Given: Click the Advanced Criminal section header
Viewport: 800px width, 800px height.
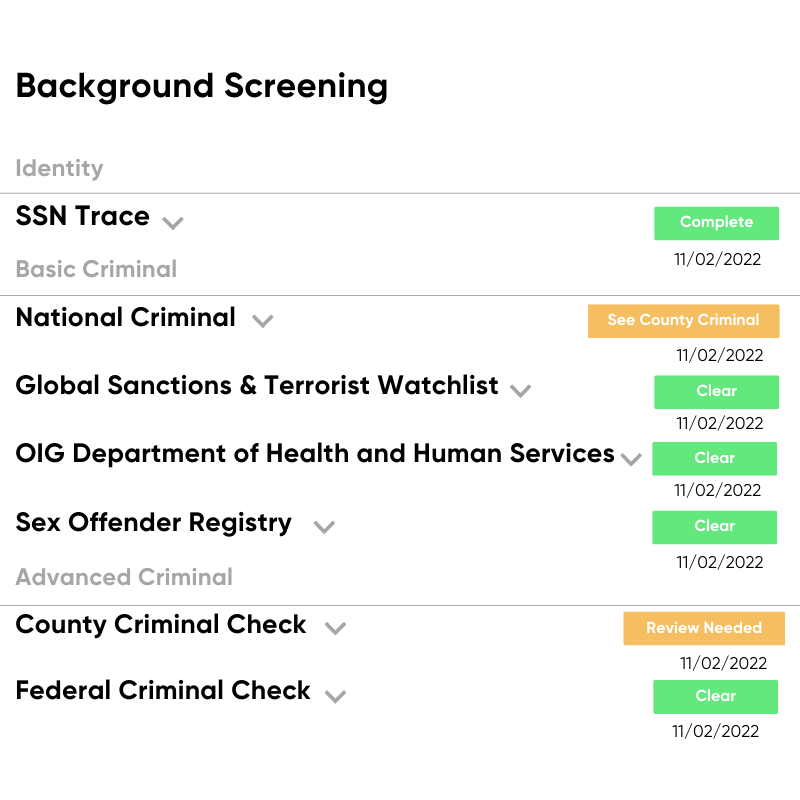Looking at the screenshot, I should tap(124, 577).
